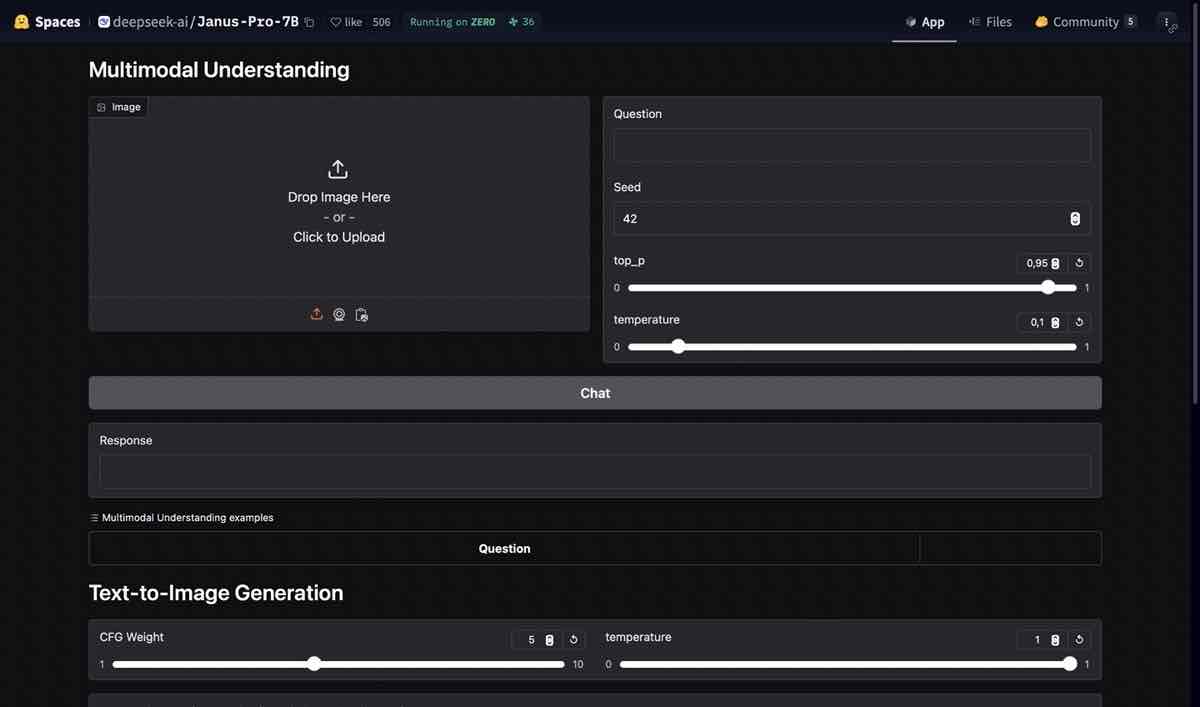Click the upper temperature value box

pos(1041,322)
